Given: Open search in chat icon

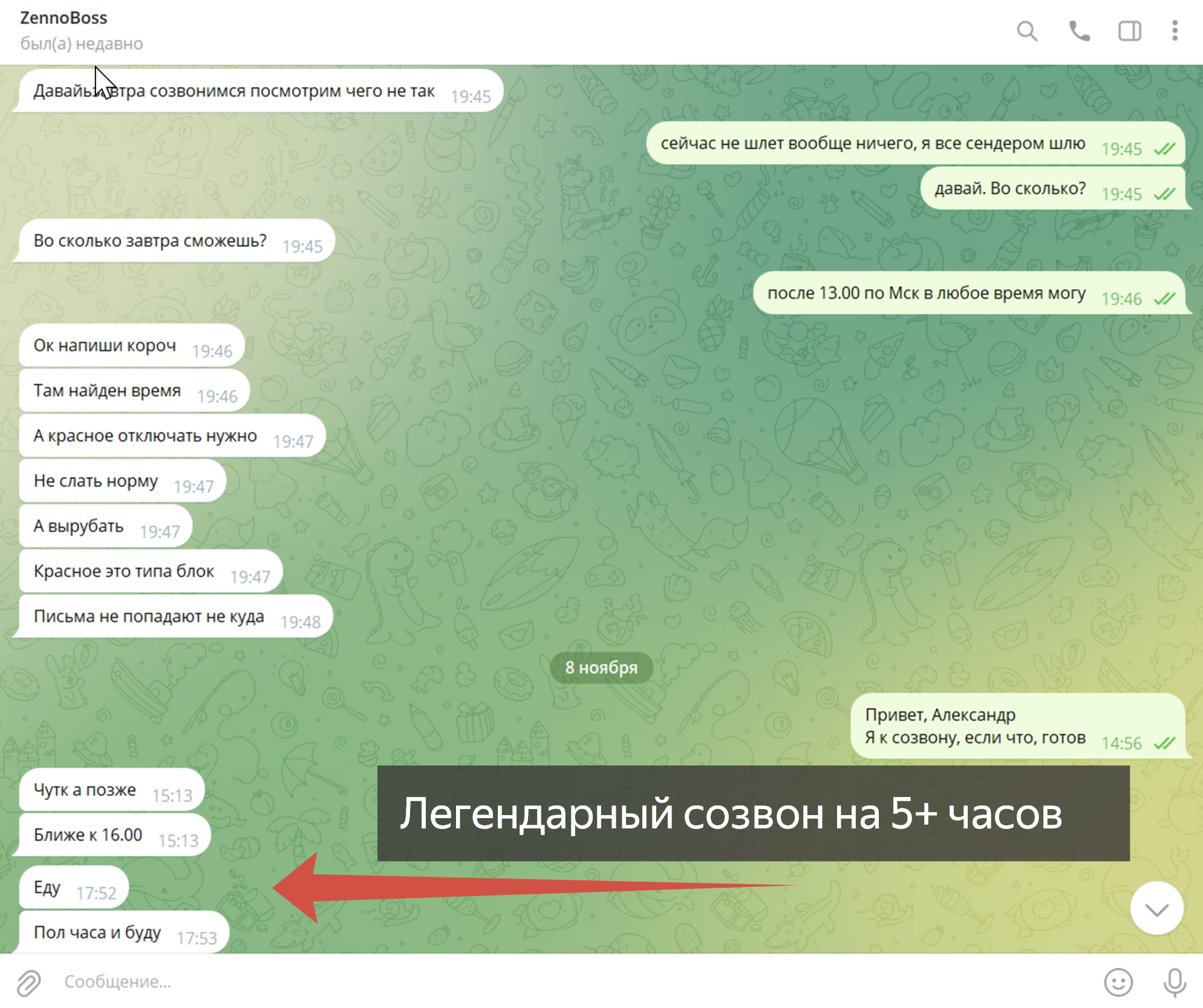Looking at the screenshot, I should [x=1027, y=31].
